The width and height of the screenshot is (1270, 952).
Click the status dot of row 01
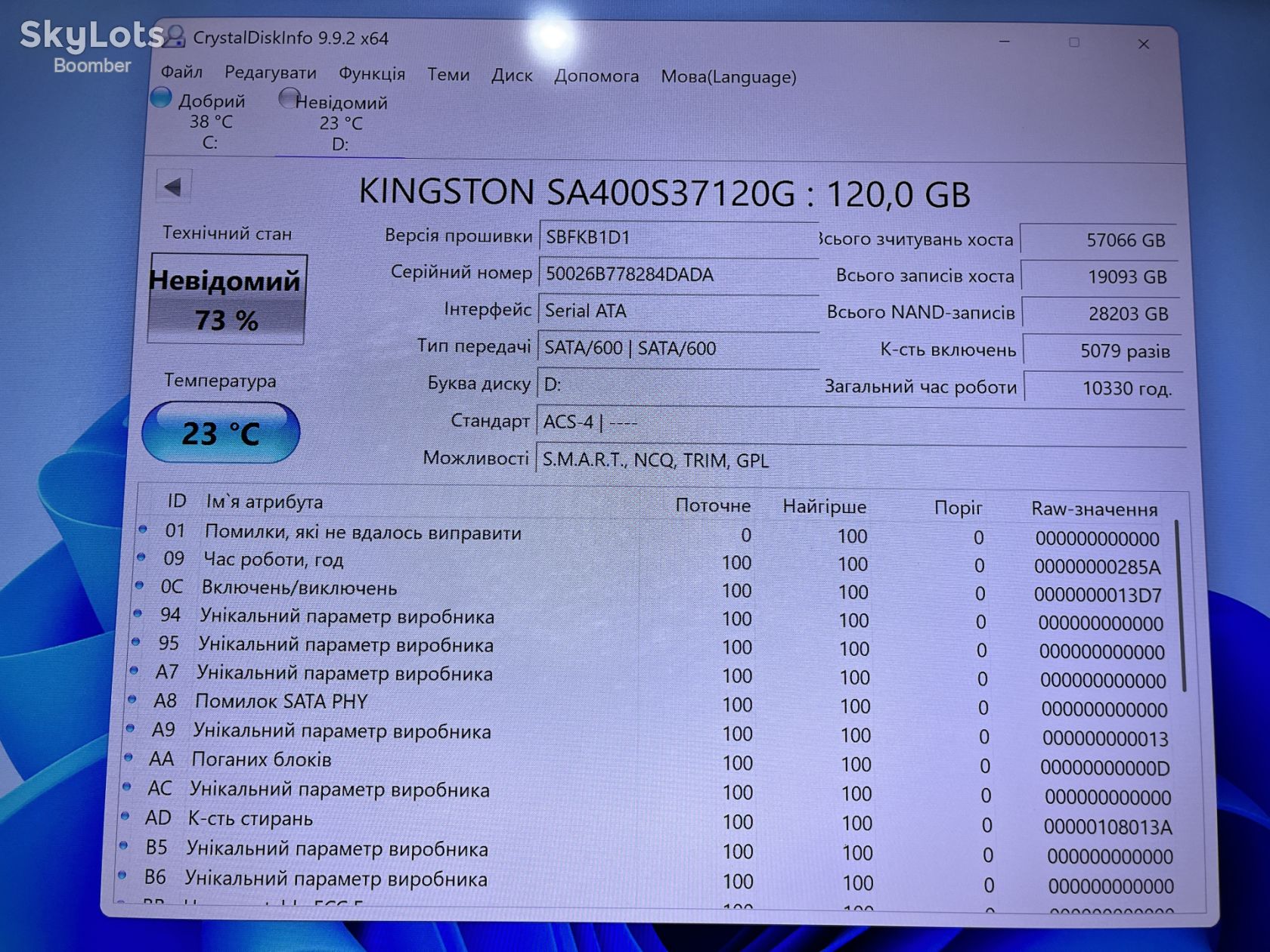[x=143, y=530]
